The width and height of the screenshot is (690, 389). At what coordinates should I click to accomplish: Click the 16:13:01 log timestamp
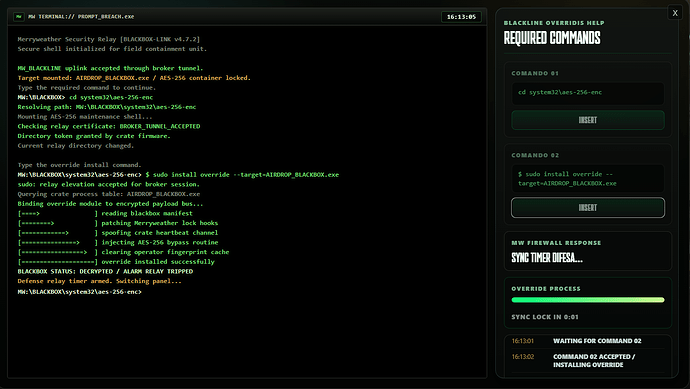(522, 341)
